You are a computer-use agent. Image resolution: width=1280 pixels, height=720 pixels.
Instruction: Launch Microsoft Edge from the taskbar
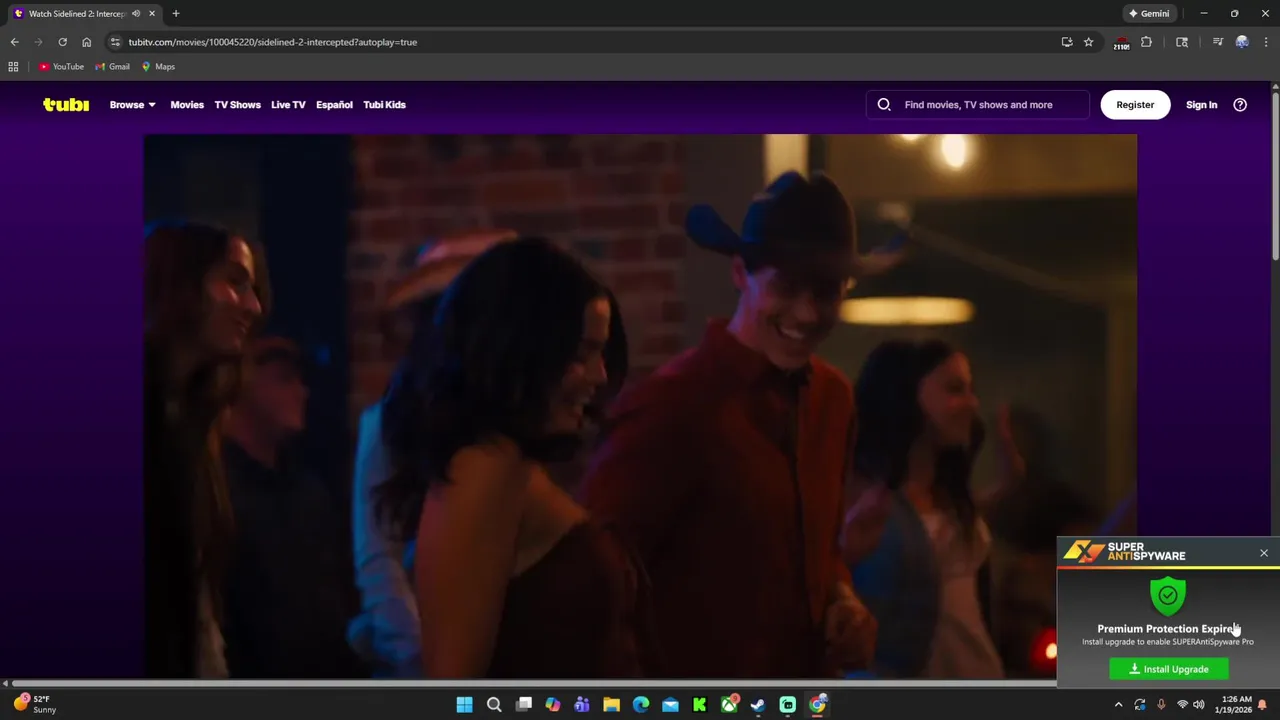[641, 705]
